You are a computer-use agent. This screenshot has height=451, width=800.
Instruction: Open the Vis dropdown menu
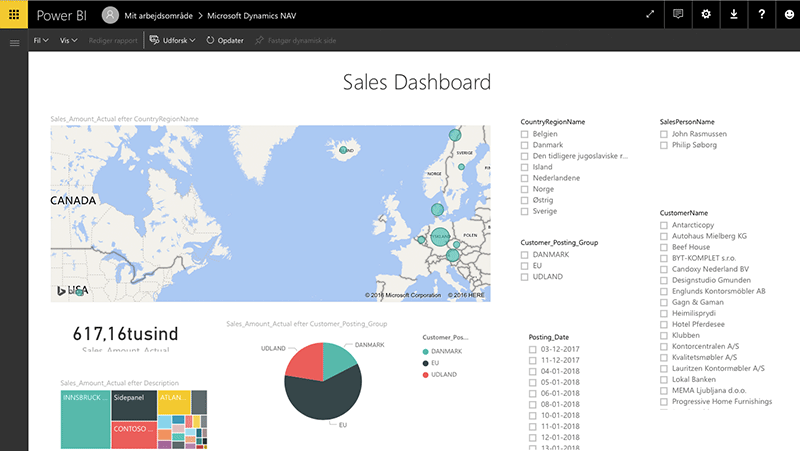(68, 40)
